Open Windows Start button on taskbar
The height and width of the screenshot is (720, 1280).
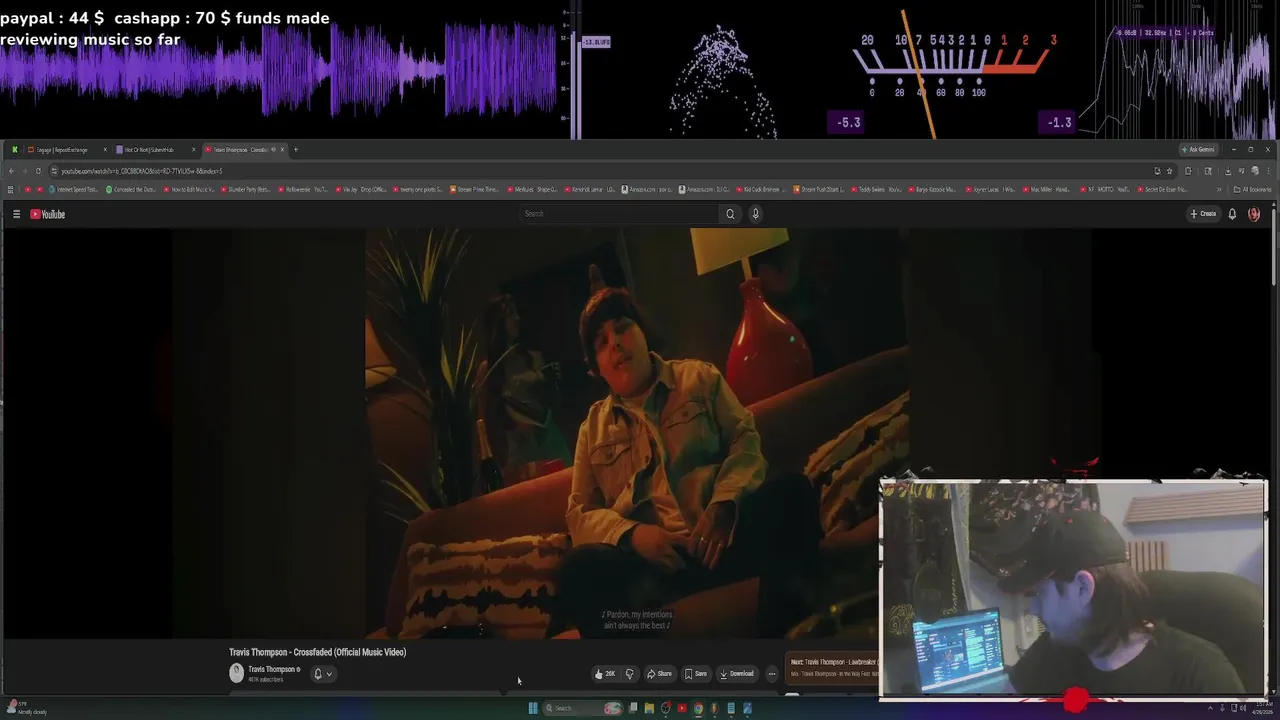tap(533, 708)
